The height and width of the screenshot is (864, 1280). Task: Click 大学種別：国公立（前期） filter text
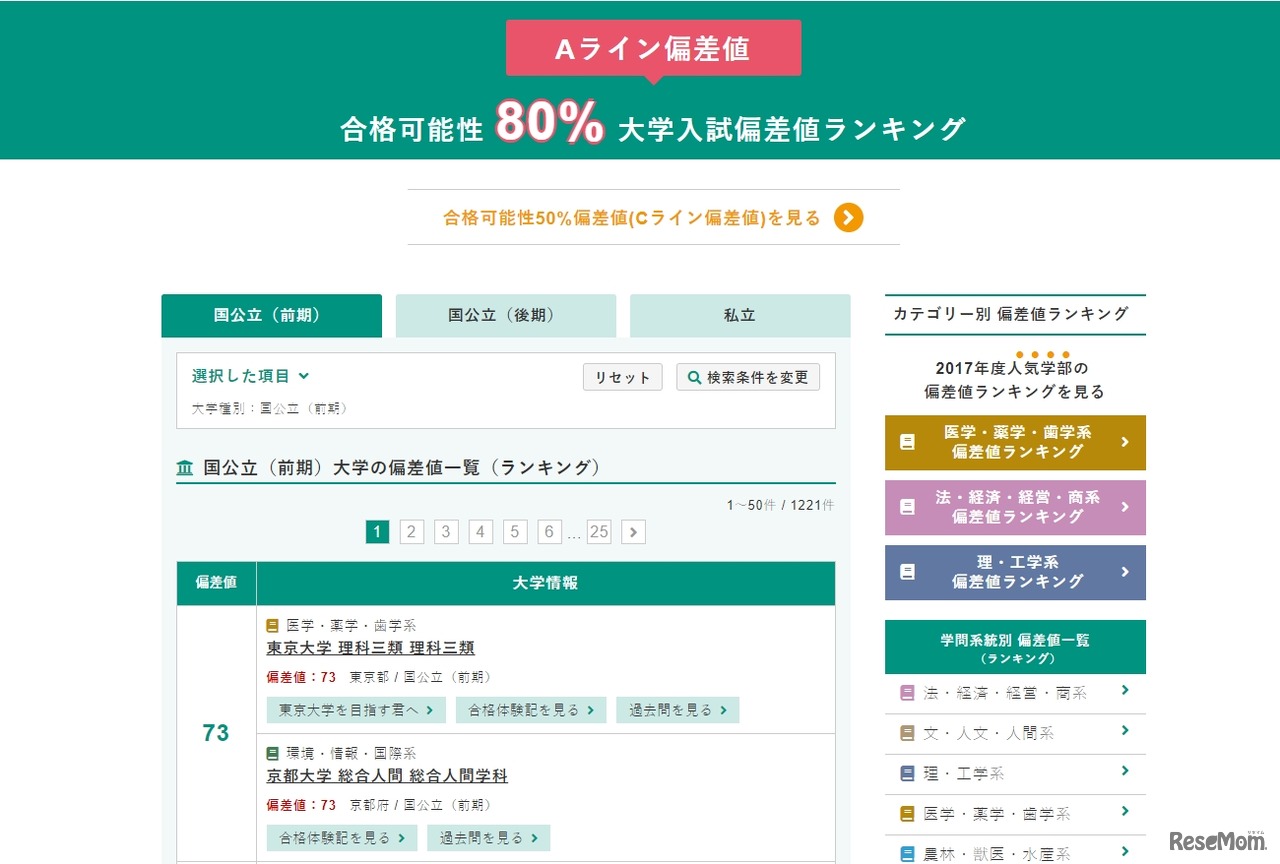click(270, 408)
